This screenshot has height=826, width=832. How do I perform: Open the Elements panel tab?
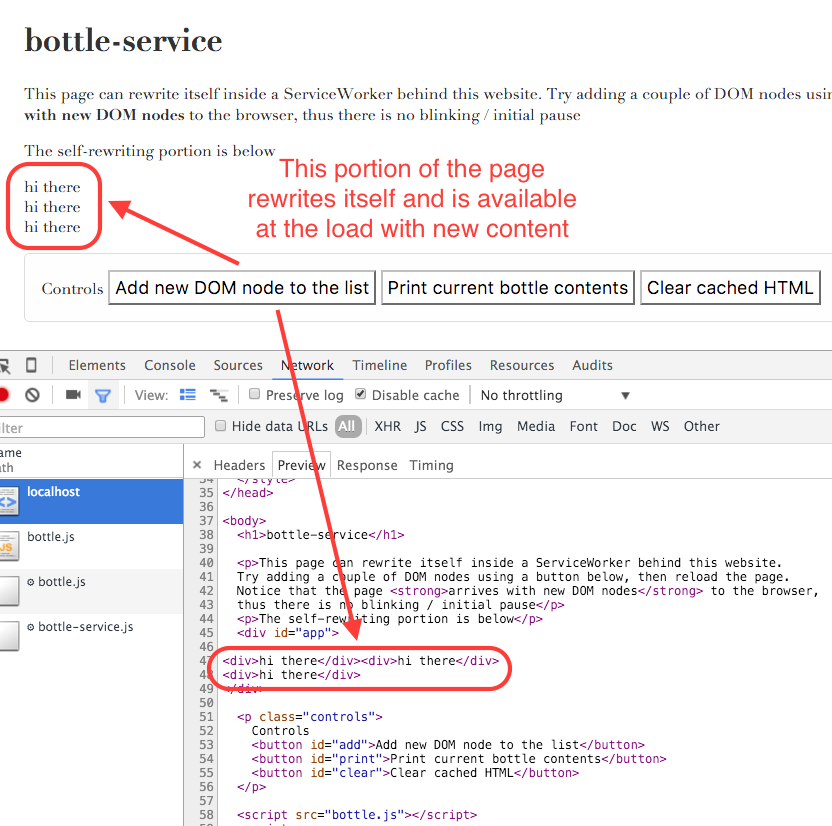point(97,365)
